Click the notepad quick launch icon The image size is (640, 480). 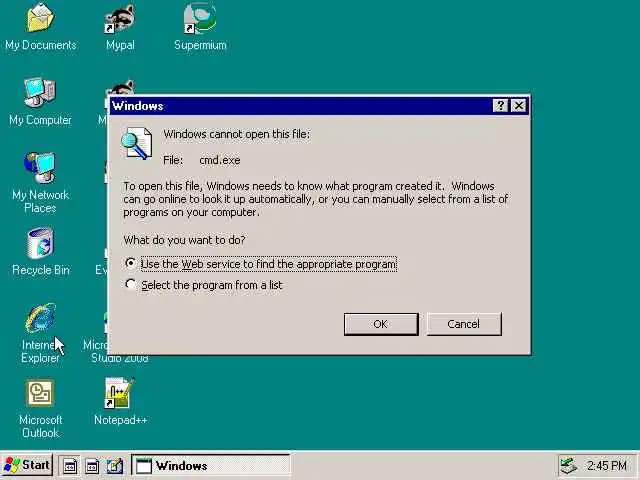point(115,466)
